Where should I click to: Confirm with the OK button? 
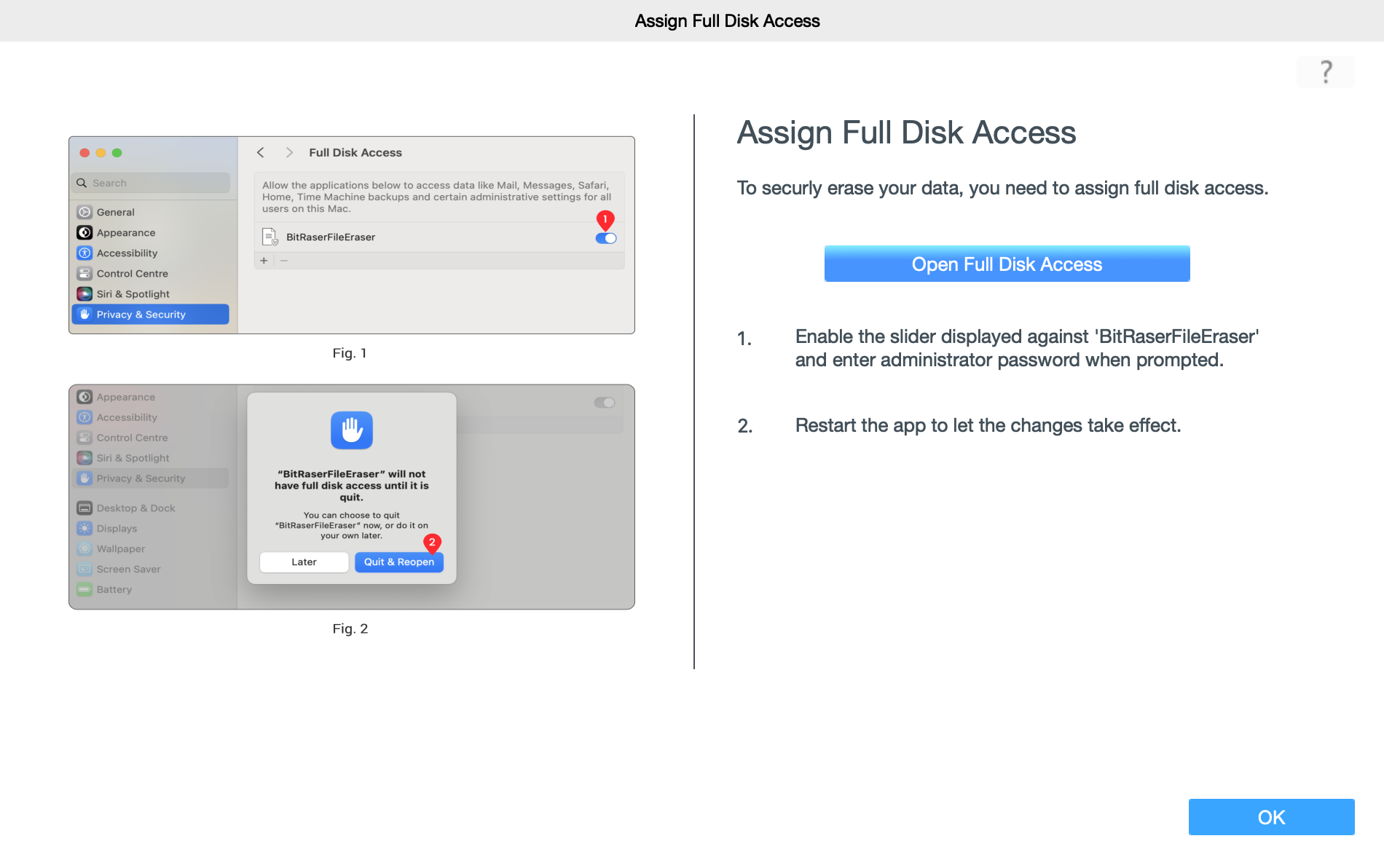pyautogui.click(x=1271, y=817)
